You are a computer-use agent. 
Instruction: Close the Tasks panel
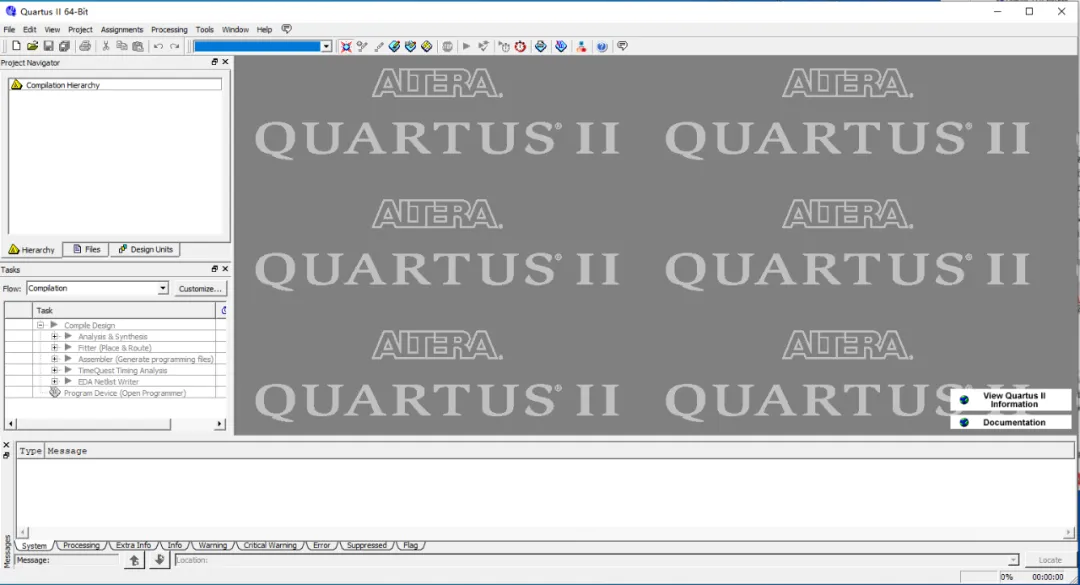point(225,269)
